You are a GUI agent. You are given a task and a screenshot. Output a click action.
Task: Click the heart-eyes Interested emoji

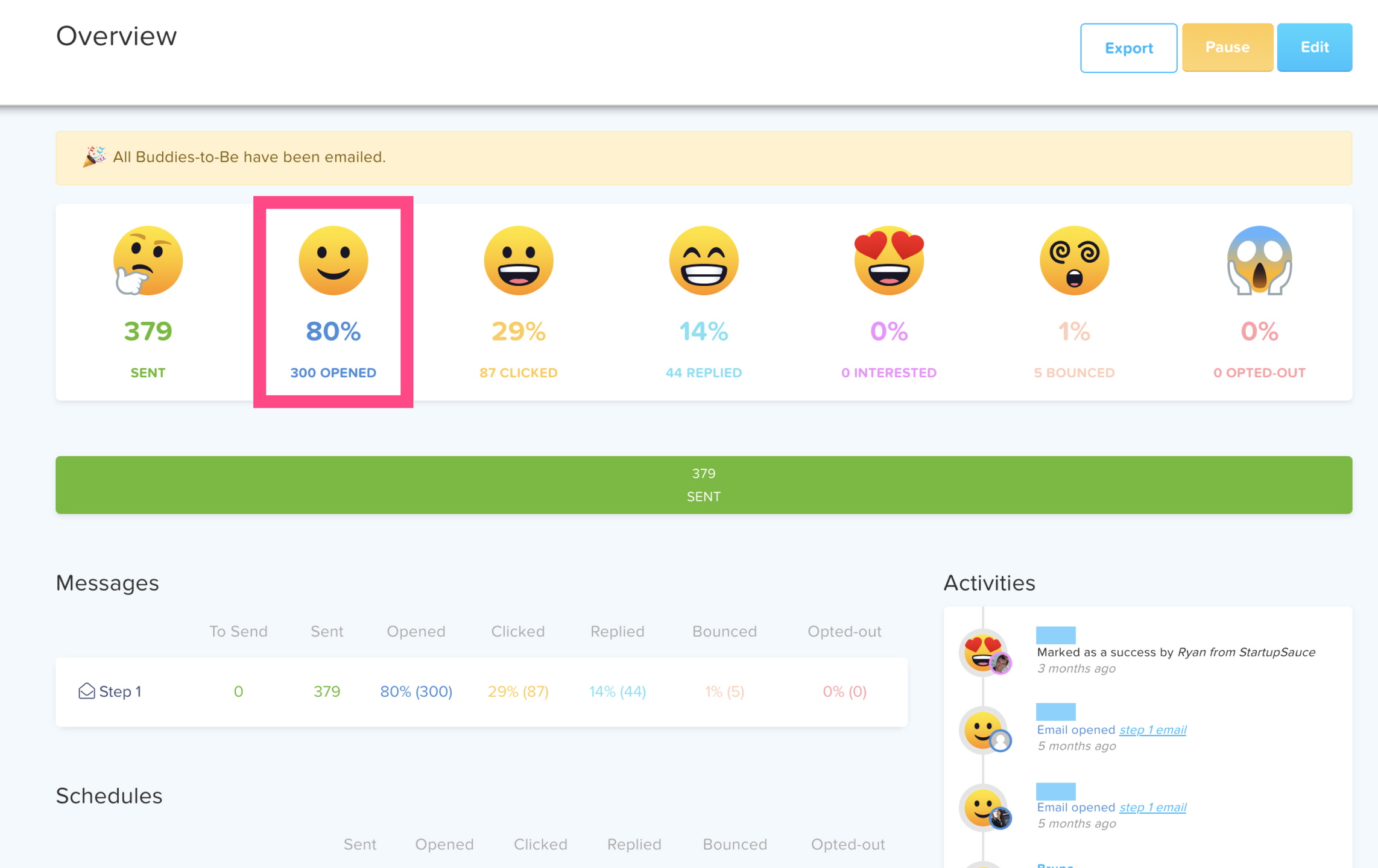pyautogui.click(x=888, y=260)
